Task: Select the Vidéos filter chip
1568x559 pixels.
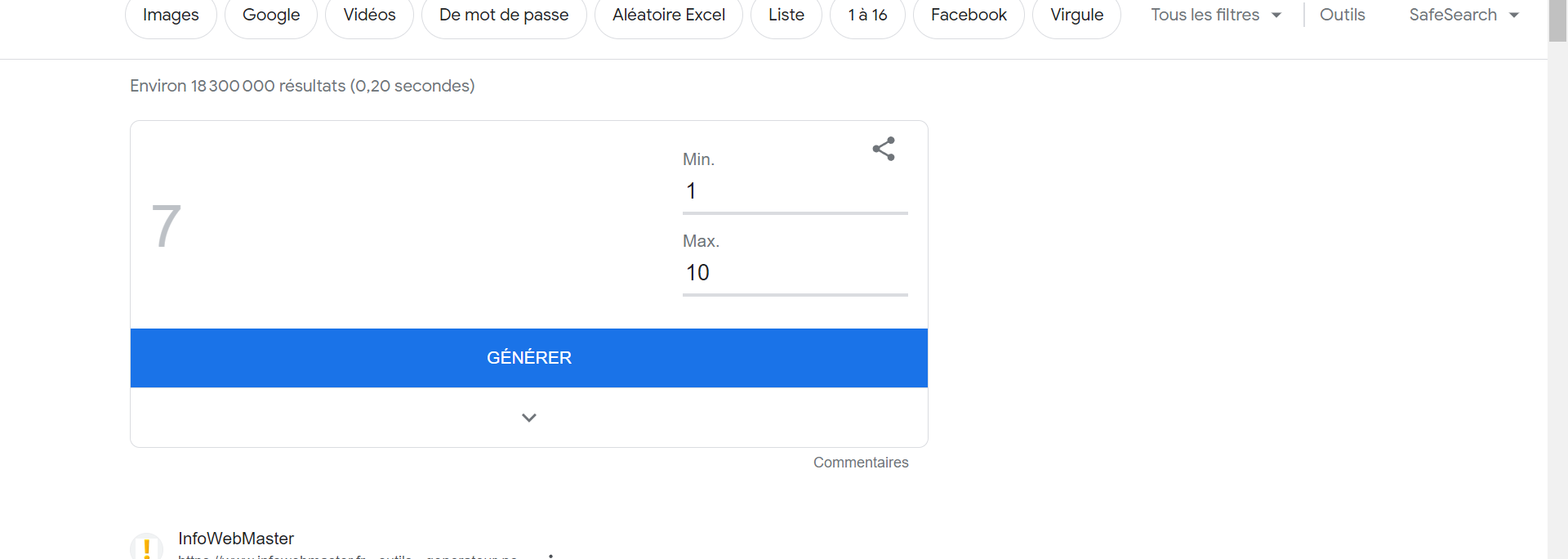Action: (x=369, y=15)
